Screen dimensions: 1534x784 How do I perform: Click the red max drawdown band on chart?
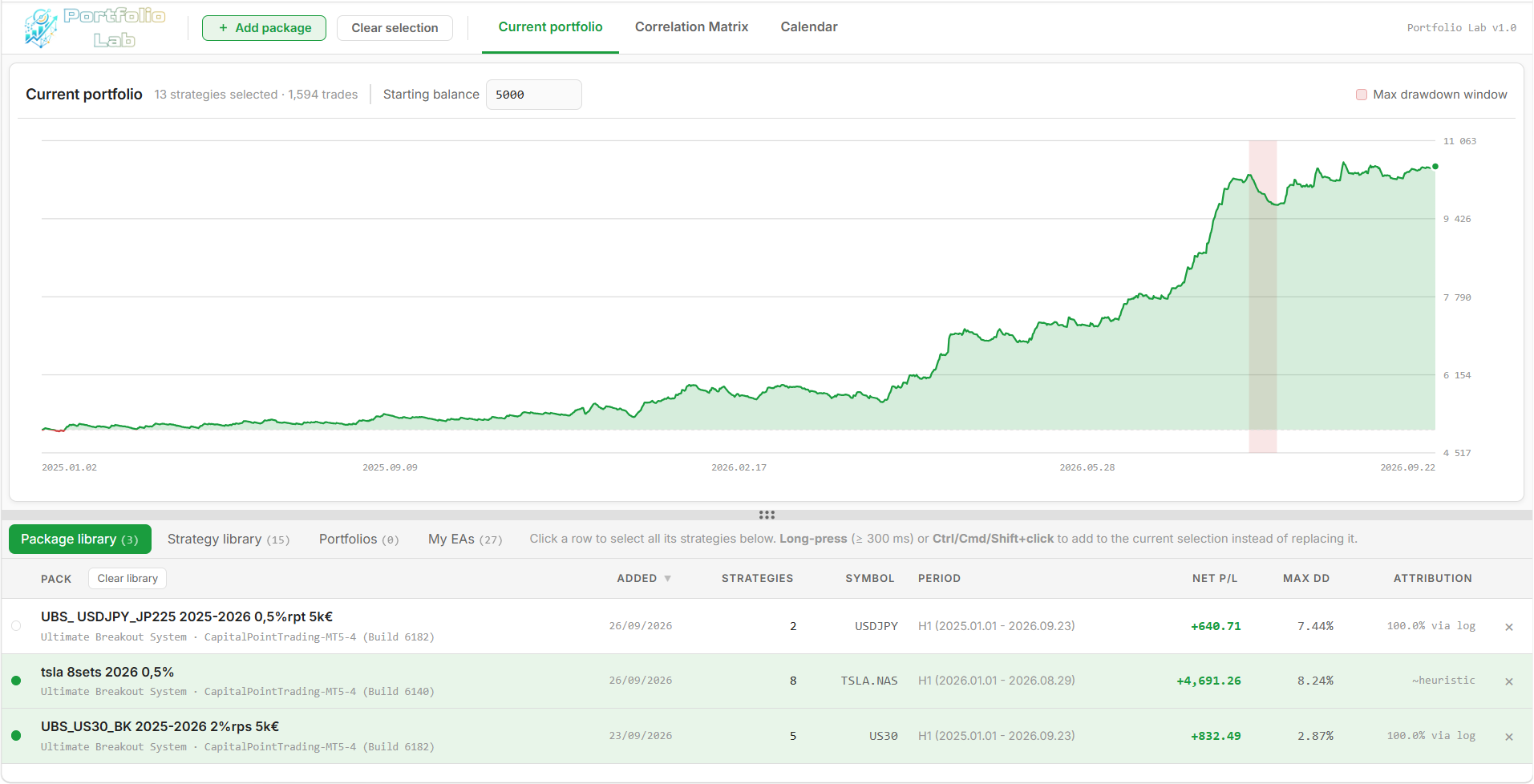click(1262, 297)
